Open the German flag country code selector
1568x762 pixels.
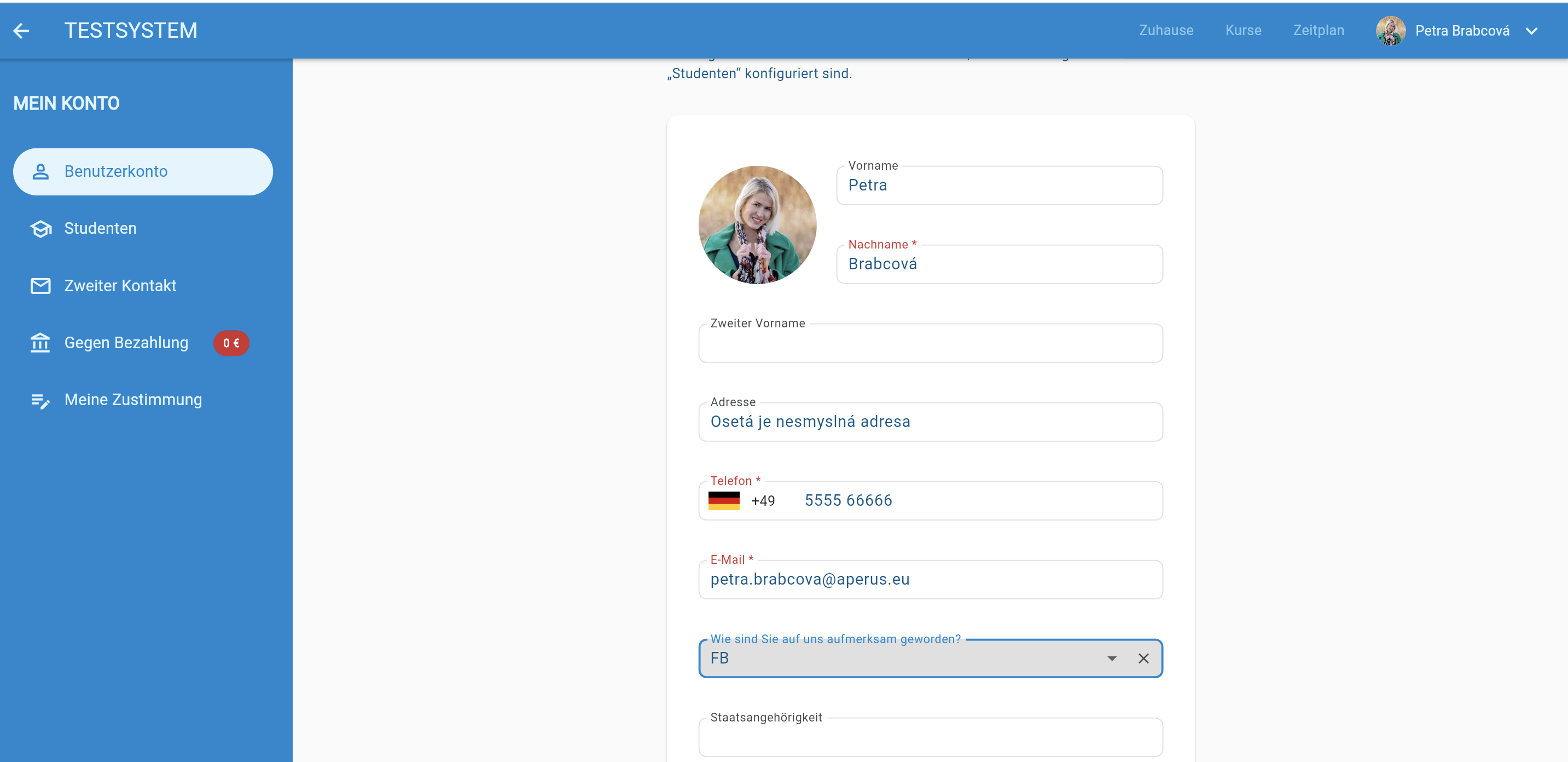724,501
